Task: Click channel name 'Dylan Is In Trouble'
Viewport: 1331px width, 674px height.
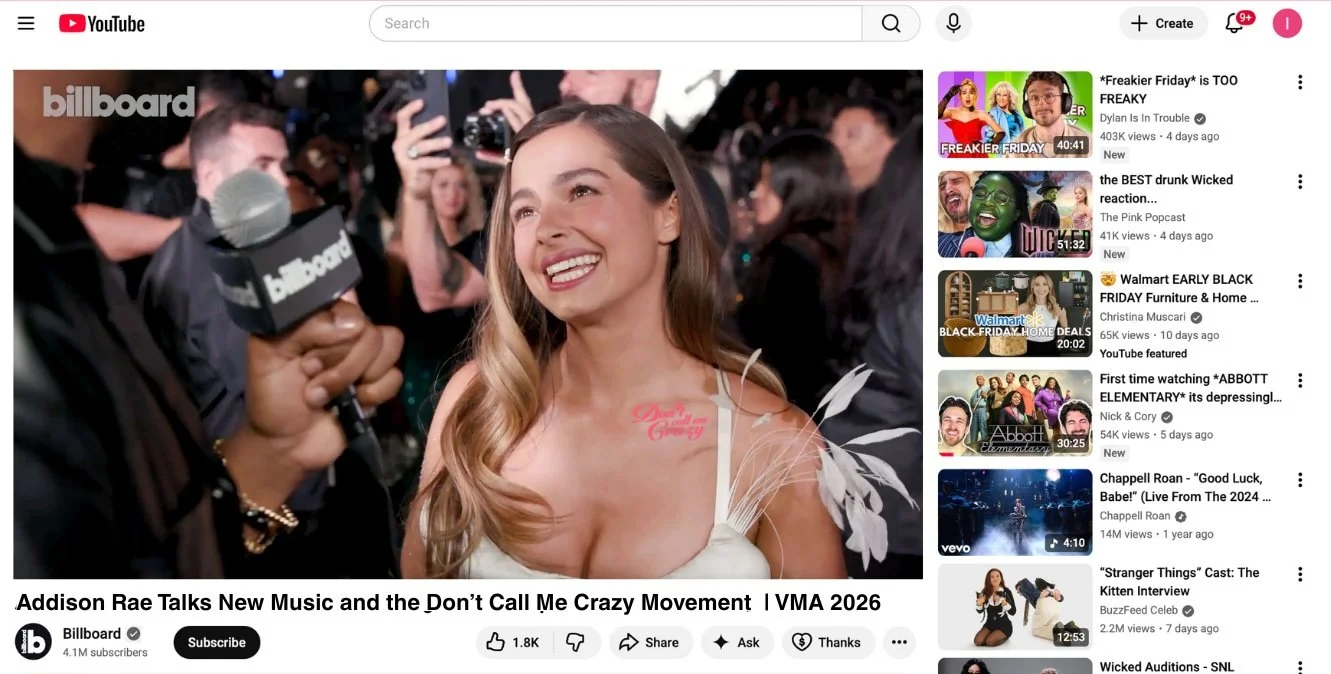Action: [1144, 118]
